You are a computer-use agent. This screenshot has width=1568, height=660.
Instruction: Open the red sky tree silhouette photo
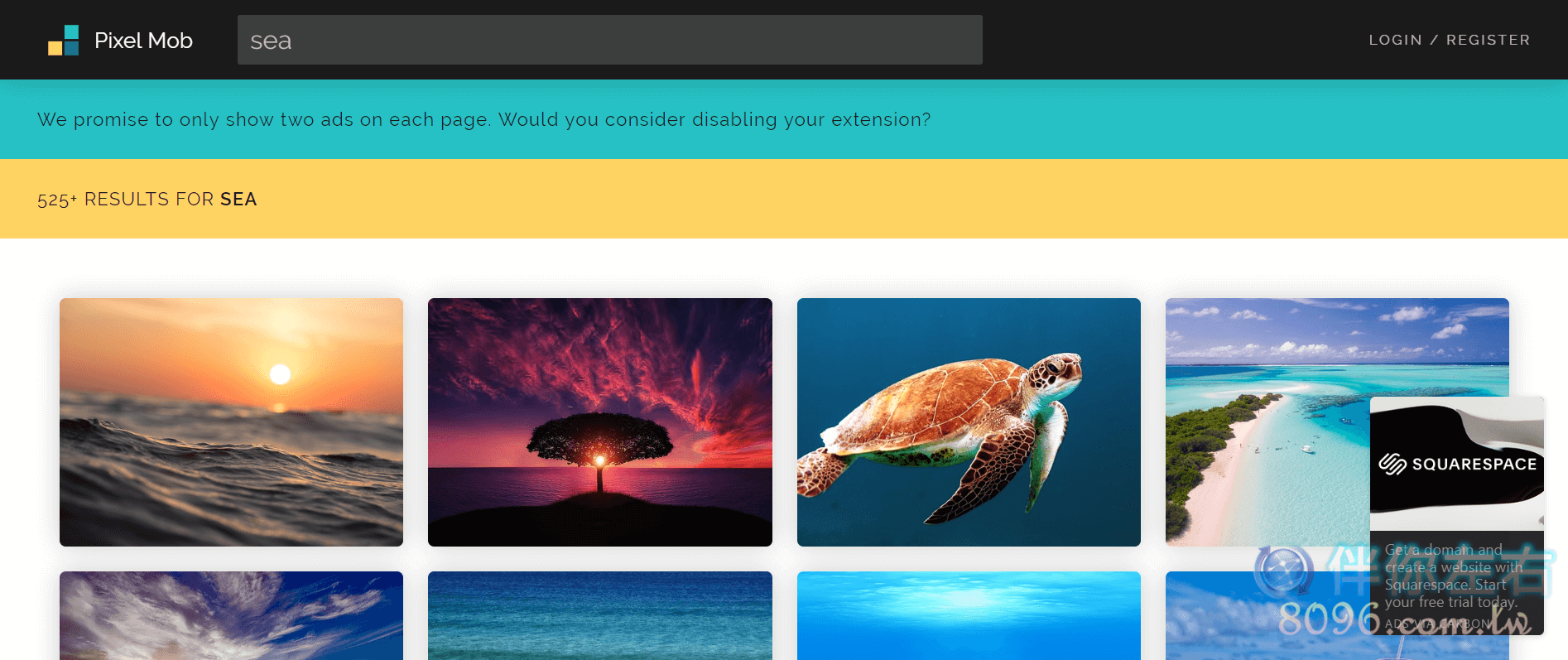click(x=599, y=422)
